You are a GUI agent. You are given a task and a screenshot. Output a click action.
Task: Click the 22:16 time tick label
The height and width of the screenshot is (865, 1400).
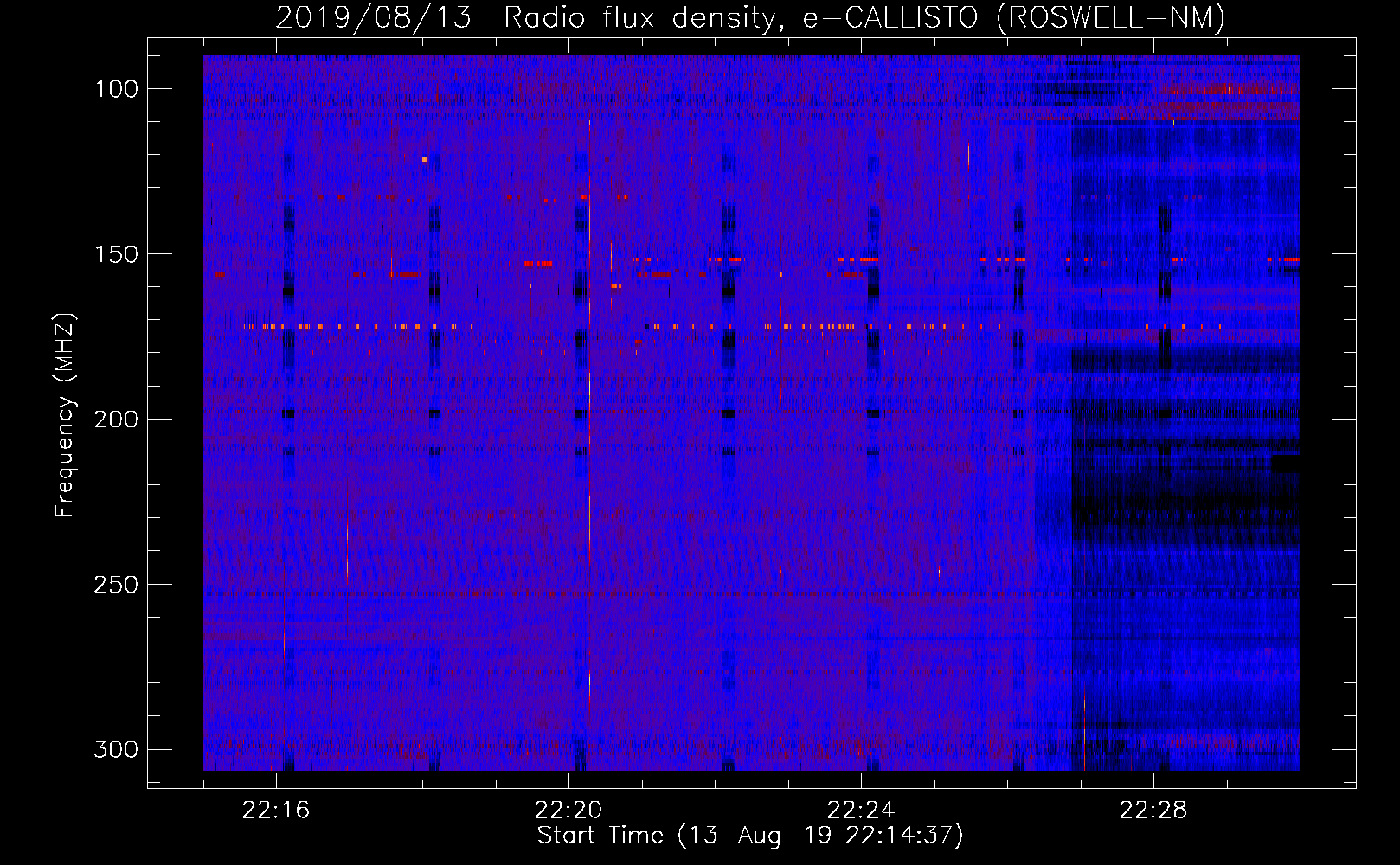(276, 811)
